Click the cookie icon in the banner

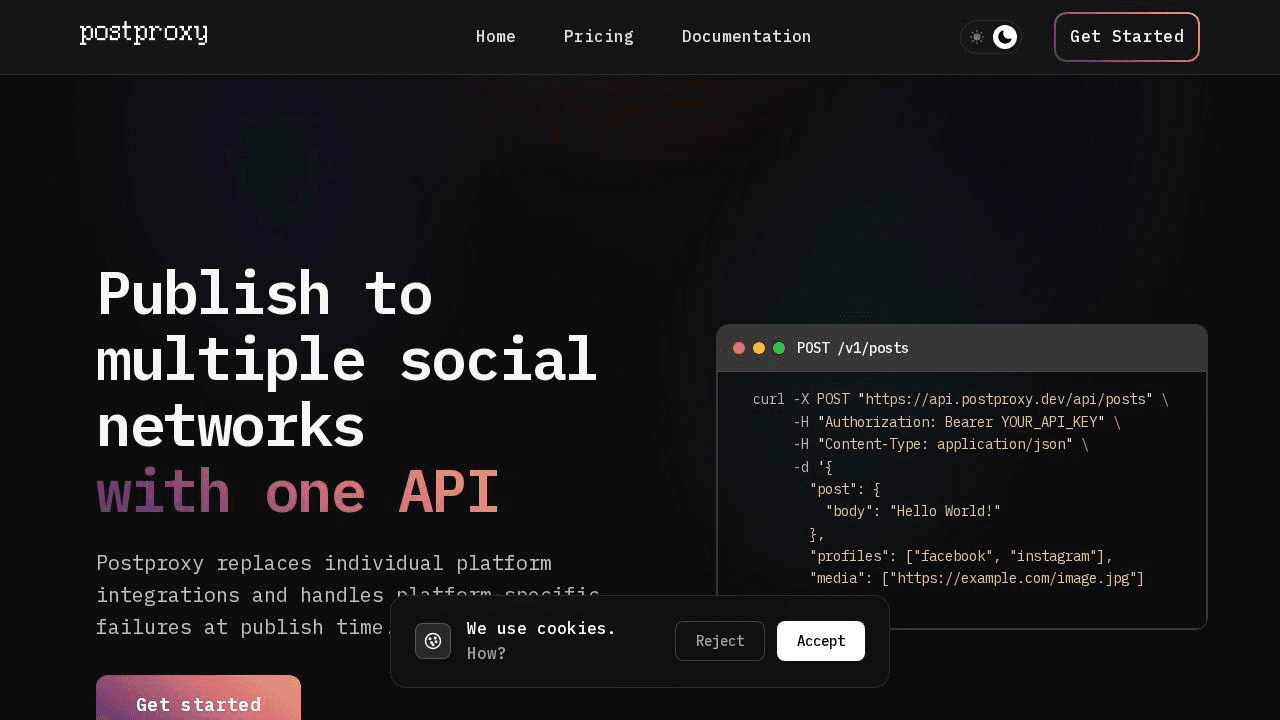pos(433,641)
